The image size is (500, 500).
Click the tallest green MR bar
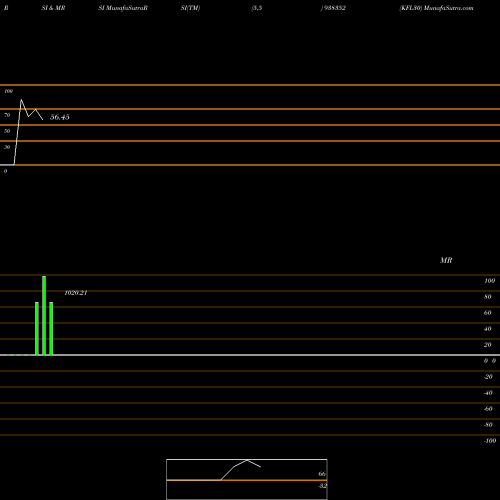44,316
